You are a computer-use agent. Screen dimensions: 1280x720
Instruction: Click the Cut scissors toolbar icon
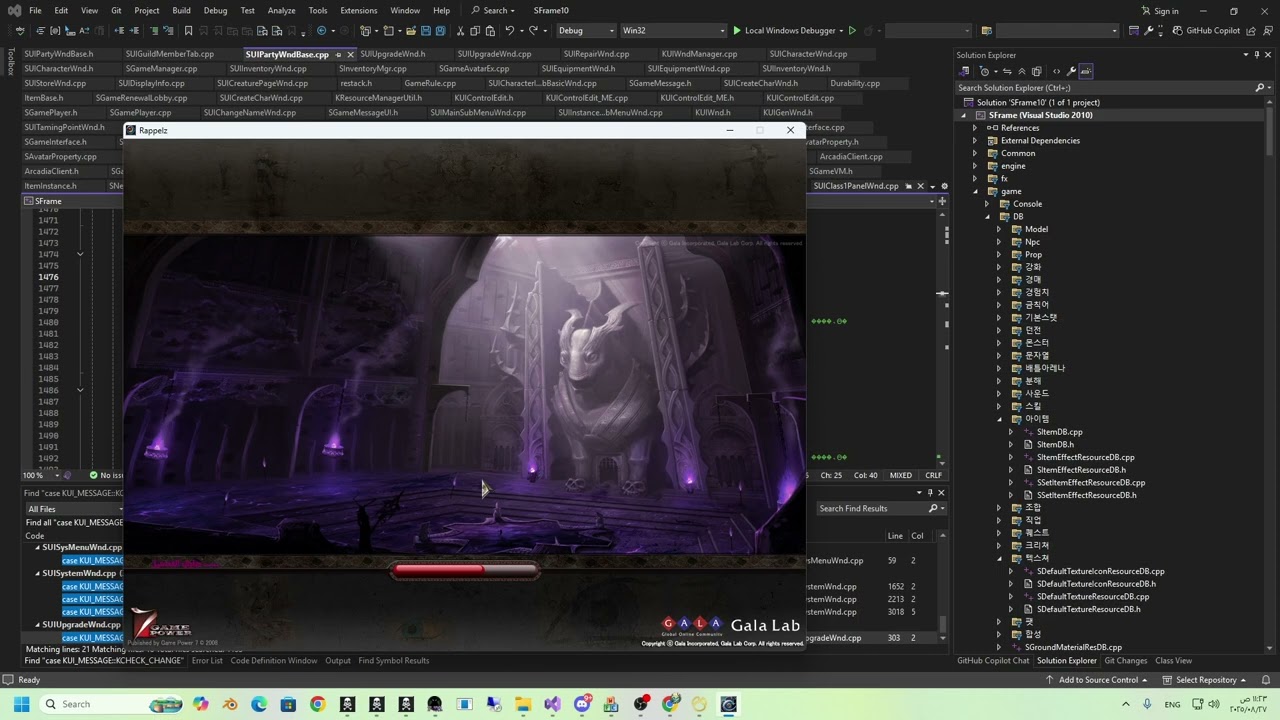click(x=460, y=31)
